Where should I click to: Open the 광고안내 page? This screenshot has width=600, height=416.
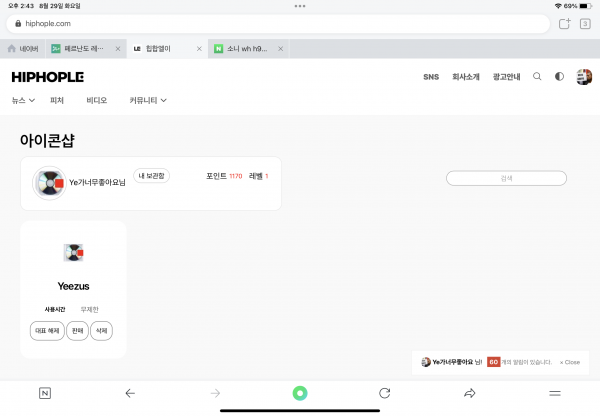[506, 77]
